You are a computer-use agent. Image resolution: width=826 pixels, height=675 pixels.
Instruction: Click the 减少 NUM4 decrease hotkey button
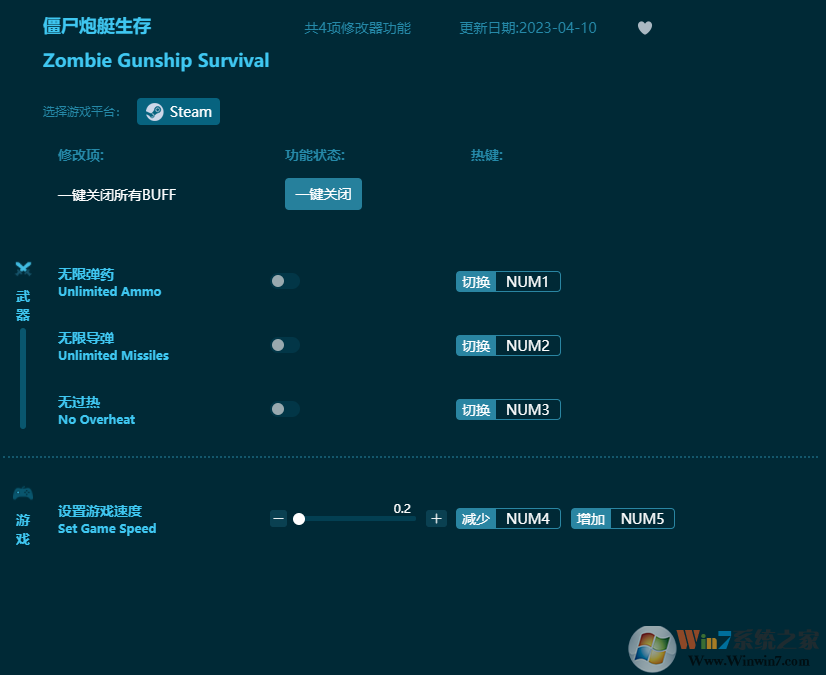(x=508, y=519)
